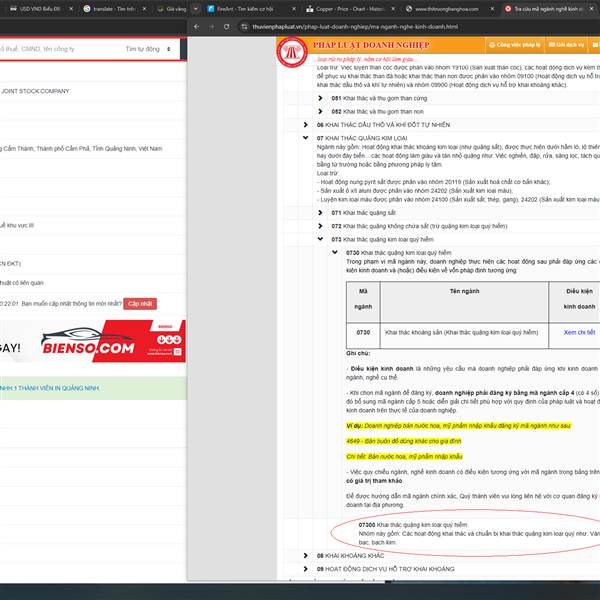Click the 0730 Khai thác quặng kim loại quý hiếm heading
This screenshot has width=600, height=600.
tap(398, 253)
